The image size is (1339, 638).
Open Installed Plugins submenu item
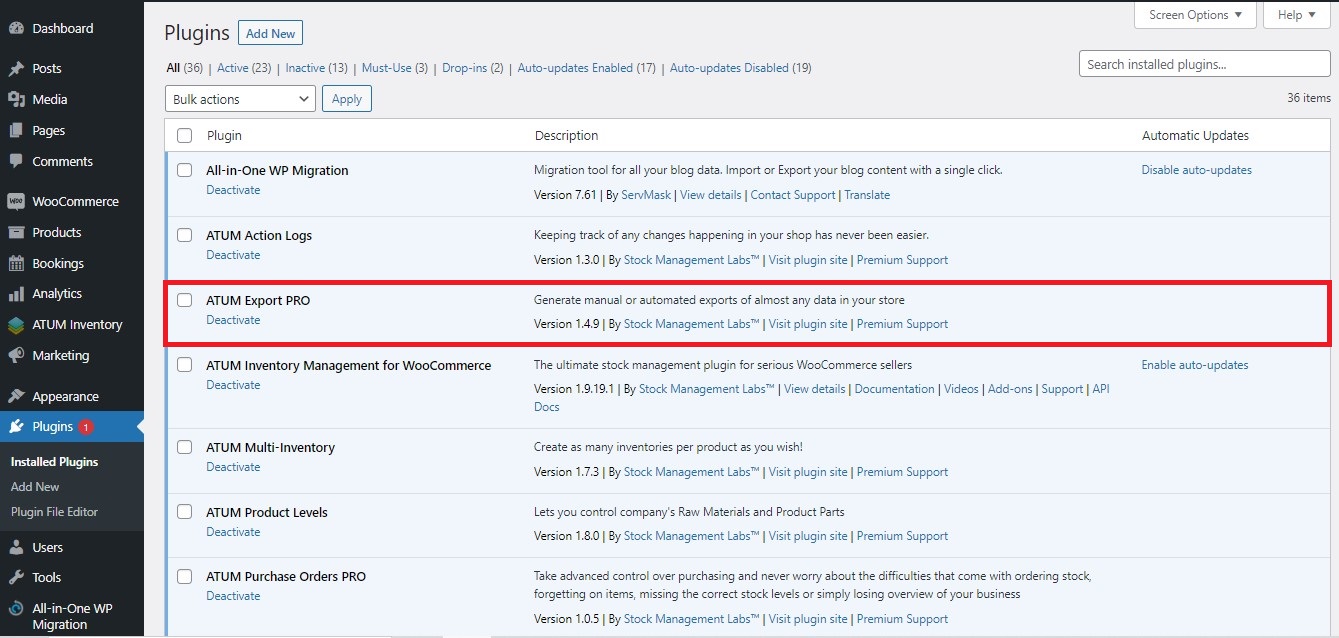click(54, 462)
